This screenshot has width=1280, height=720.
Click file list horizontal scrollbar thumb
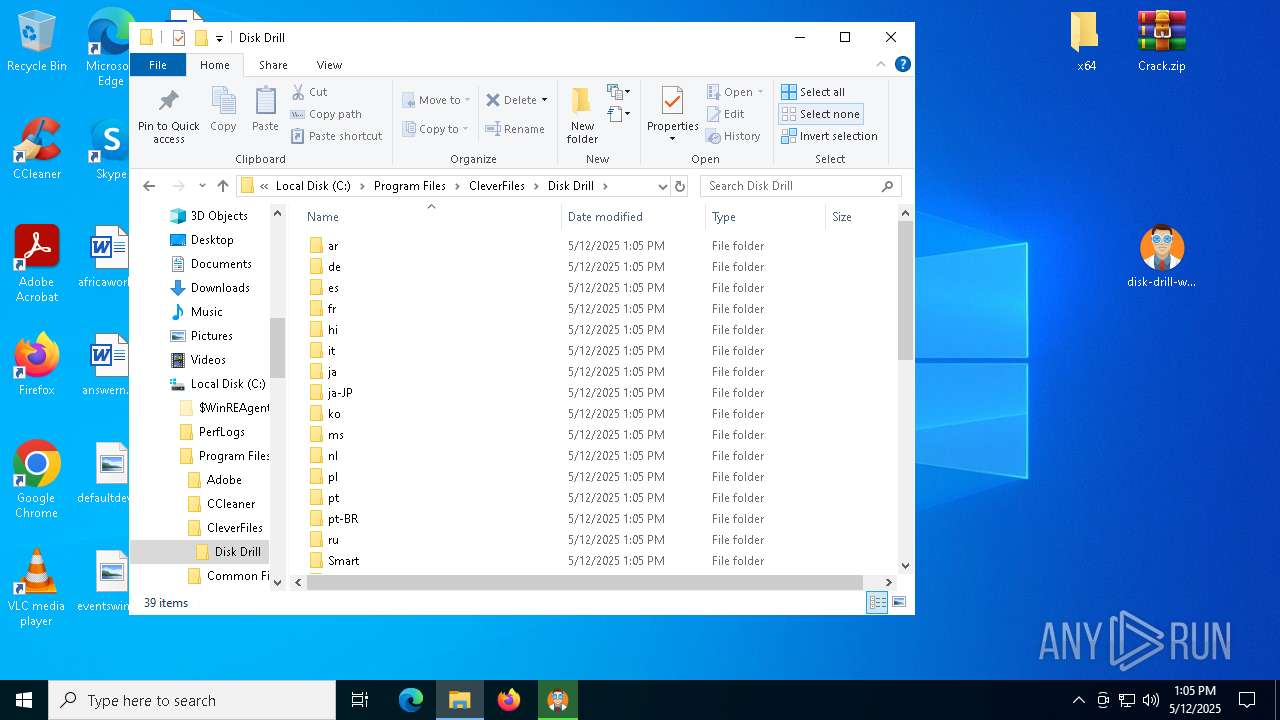pyautogui.click(x=585, y=582)
